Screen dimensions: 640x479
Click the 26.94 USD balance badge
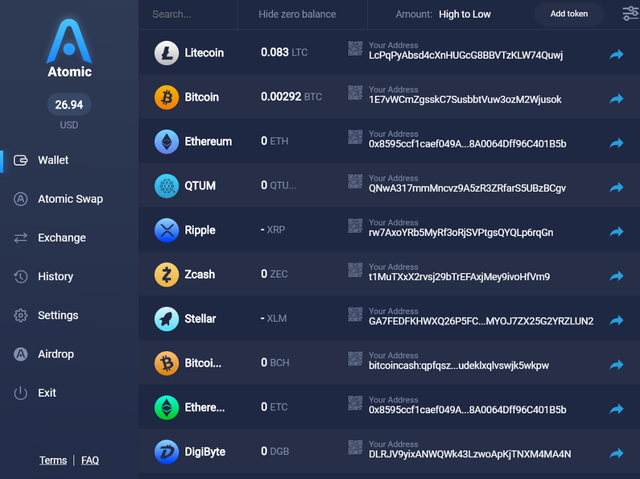tap(69, 104)
